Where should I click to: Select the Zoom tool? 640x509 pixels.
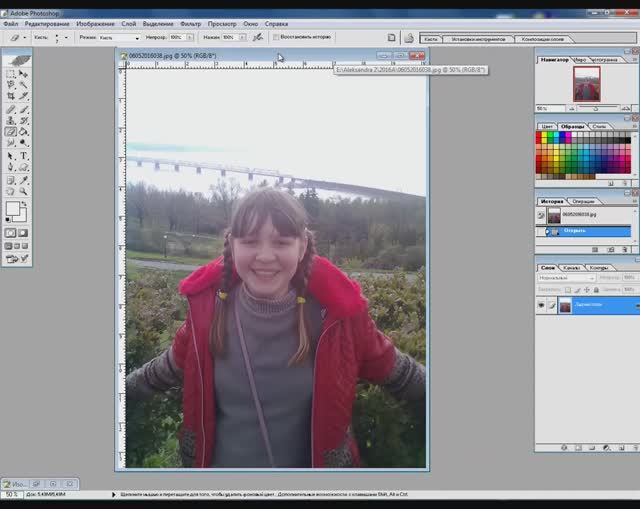tap(24, 191)
